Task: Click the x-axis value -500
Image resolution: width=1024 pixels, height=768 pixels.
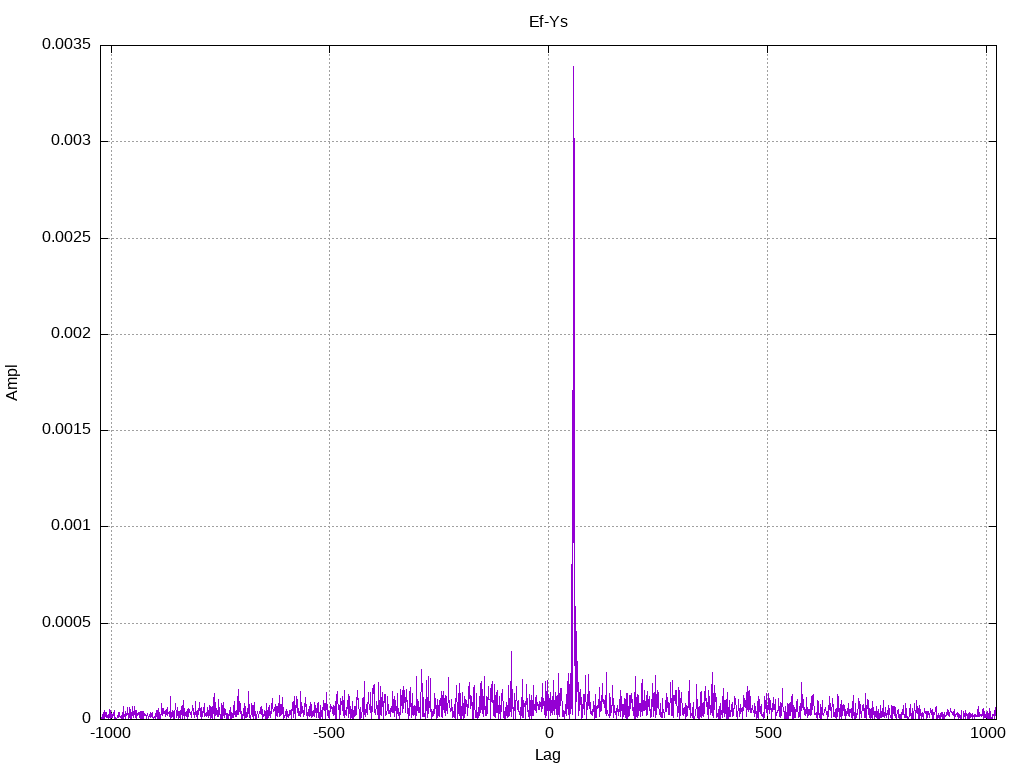Action: (328, 733)
